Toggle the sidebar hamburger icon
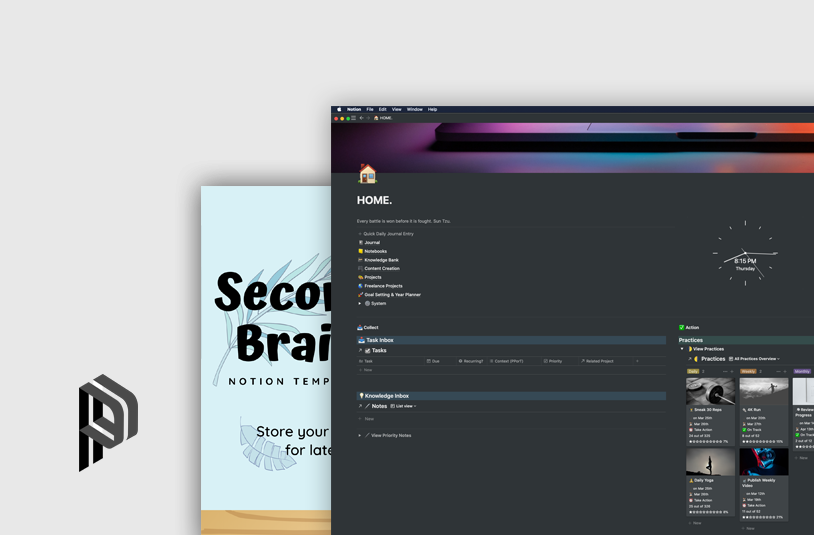The height and width of the screenshot is (535, 814). pos(354,118)
